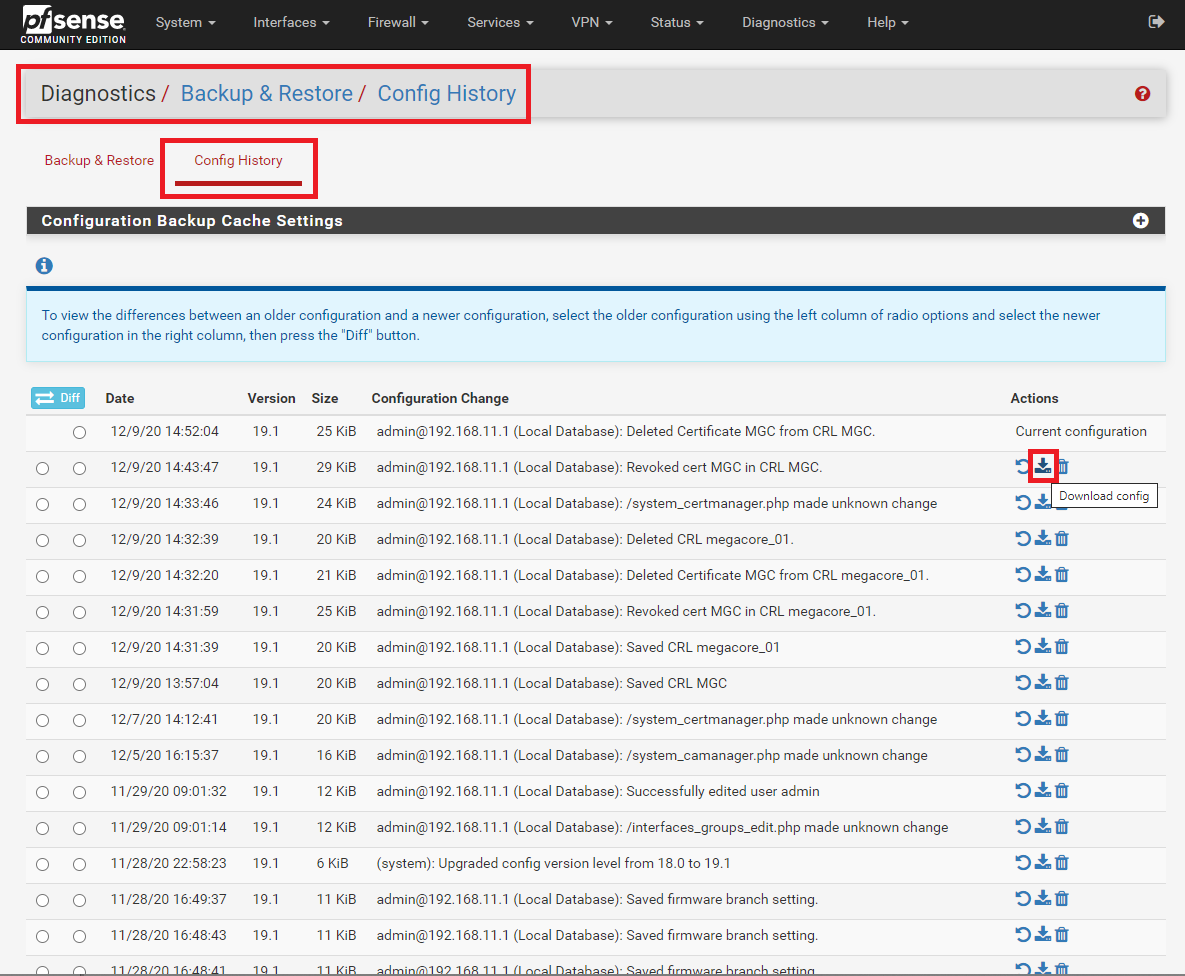Revert to the 12/9/20 14:33:46 config

tap(1023, 503)
